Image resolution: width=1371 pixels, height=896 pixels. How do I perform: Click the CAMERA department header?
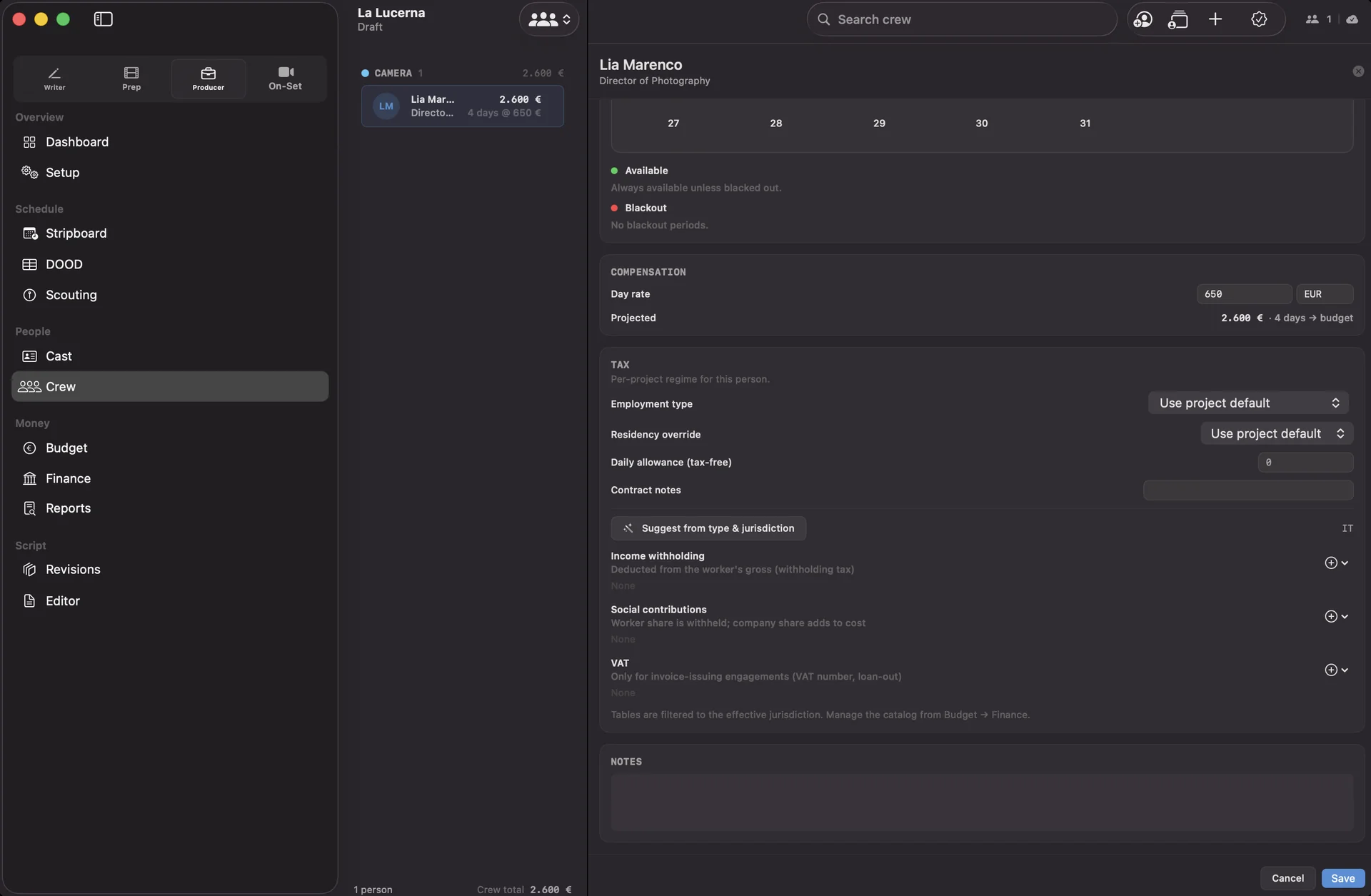click(x=462, y=73)
